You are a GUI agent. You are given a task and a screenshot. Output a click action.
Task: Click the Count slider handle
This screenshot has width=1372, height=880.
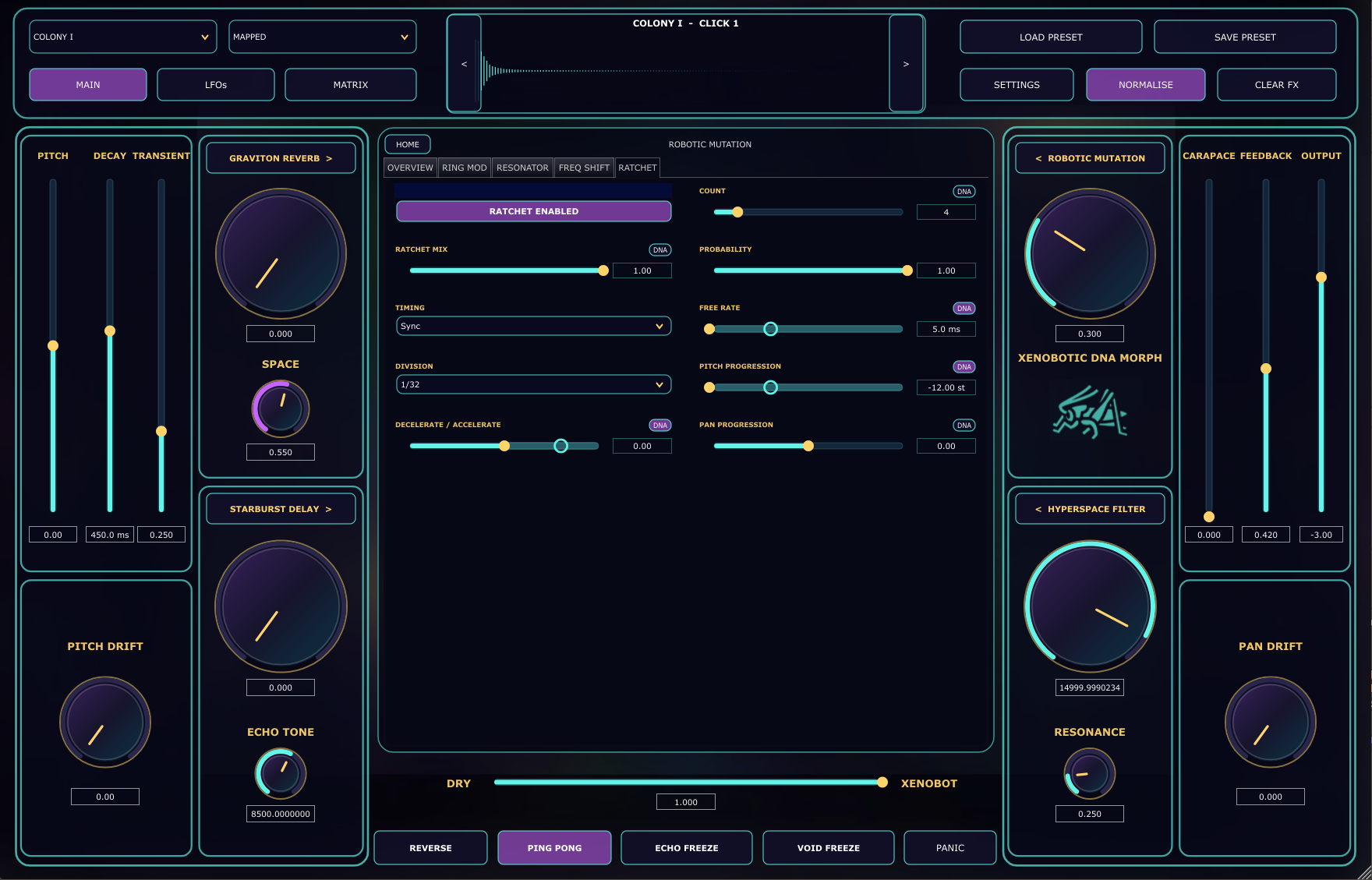pyautogui.click(x=737, y=212)
